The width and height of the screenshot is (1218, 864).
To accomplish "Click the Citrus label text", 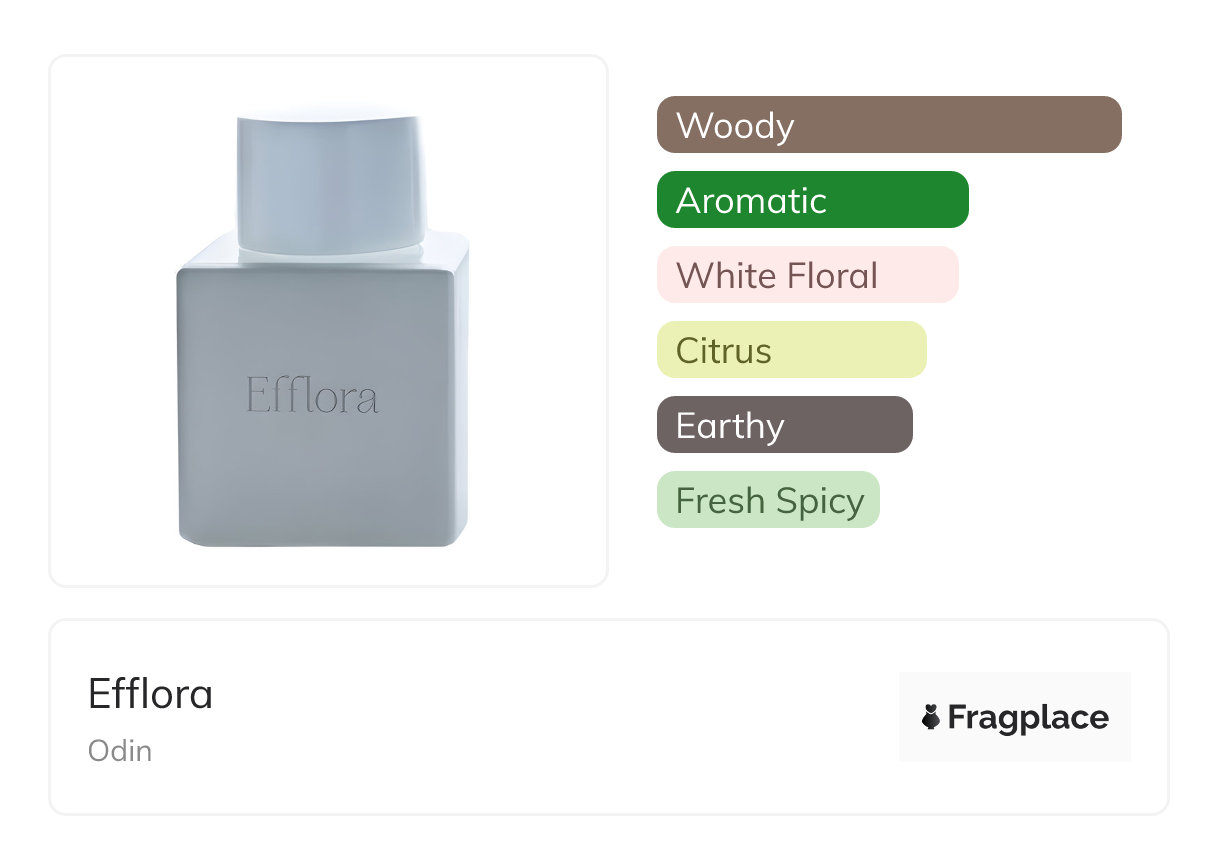I will pyautogui.click(x=724, y=351).
